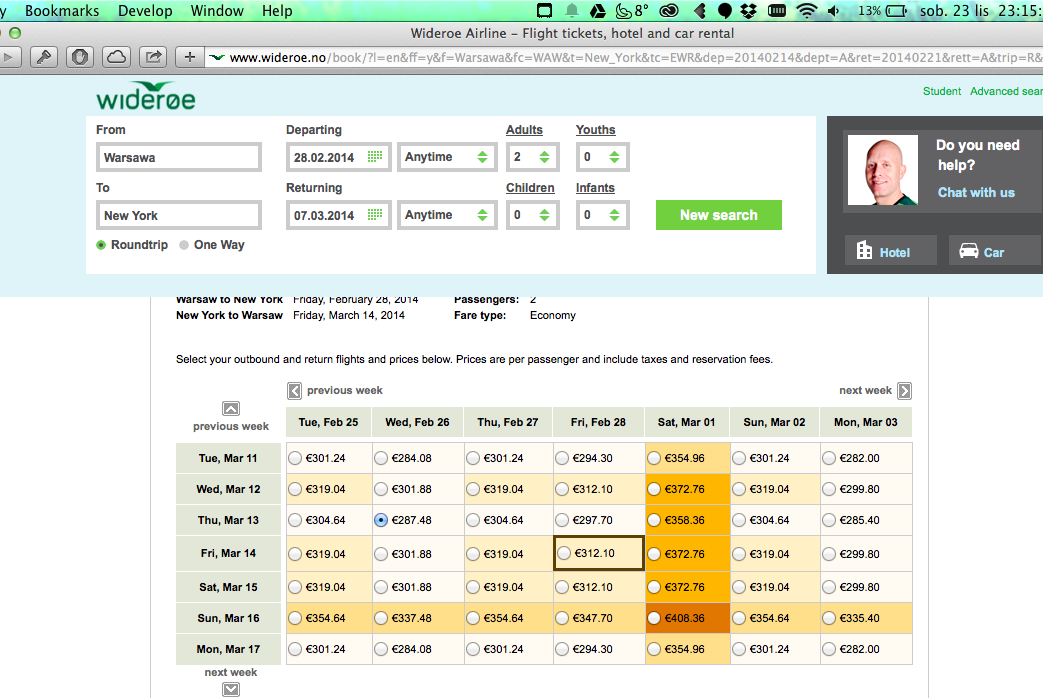Viewport: 1043px width, 698px height.
Task: Open the Help menu
Action: click(x=277, y=11)
